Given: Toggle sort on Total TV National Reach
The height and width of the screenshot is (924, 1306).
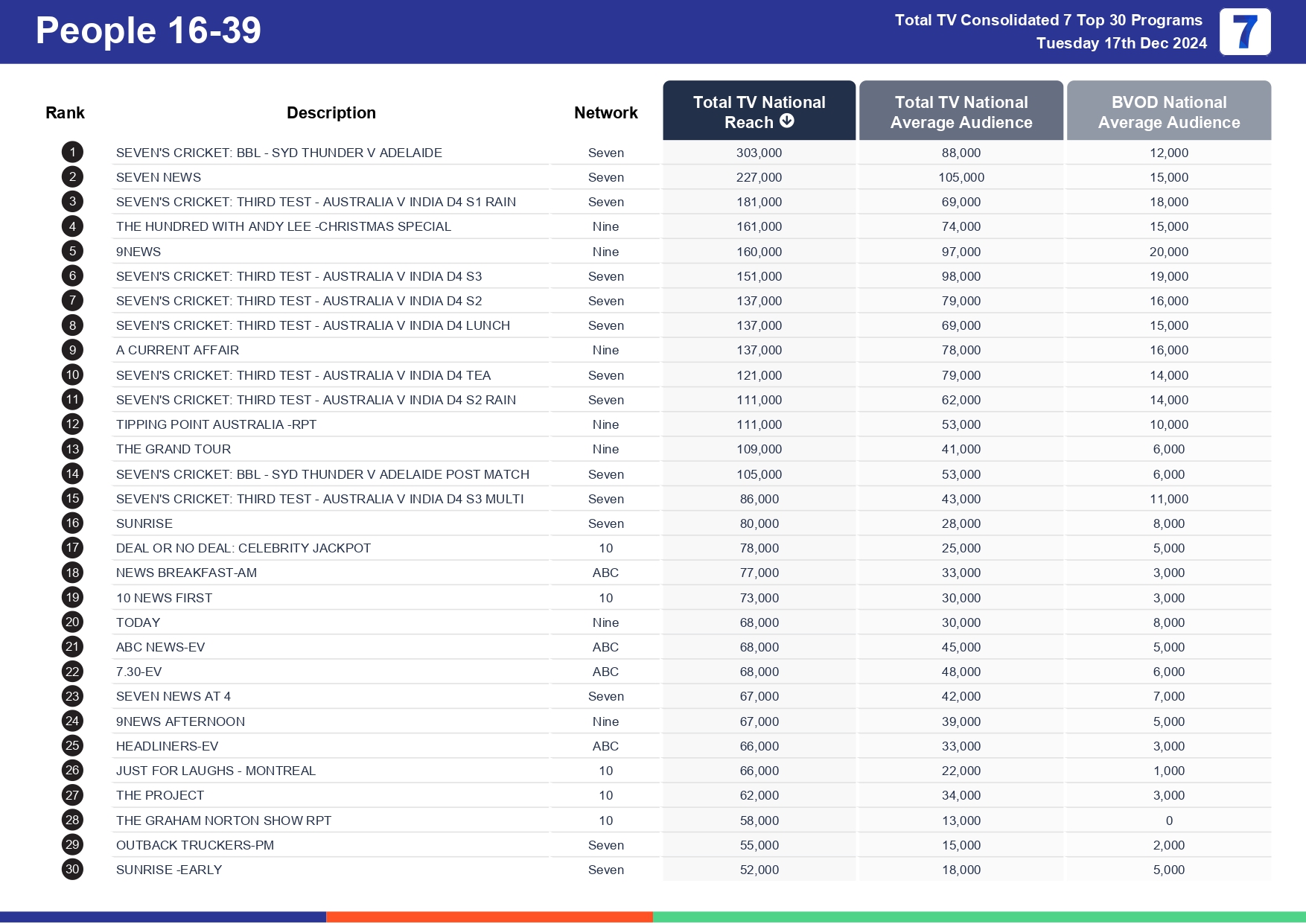Looking at the screenshot, I should point(759,111).
